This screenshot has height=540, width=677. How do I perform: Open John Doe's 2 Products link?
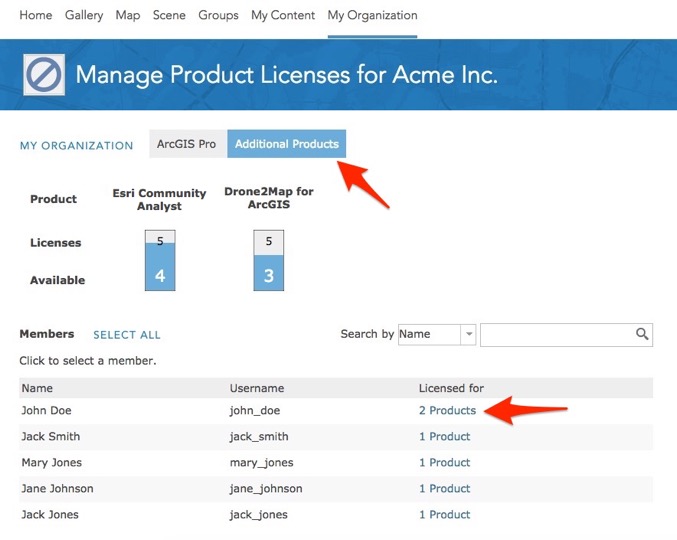(447, 410)
